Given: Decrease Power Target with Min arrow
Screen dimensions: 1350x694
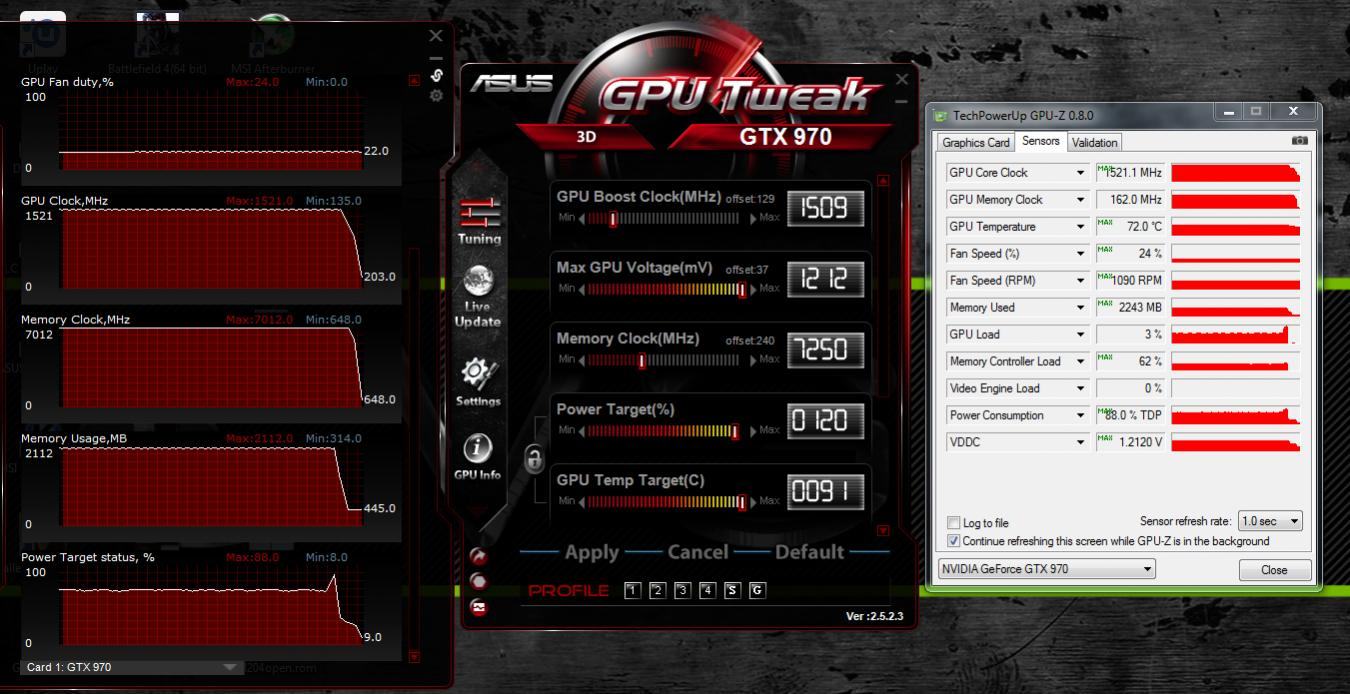Looking at the screenshot, I should (581, 431).
